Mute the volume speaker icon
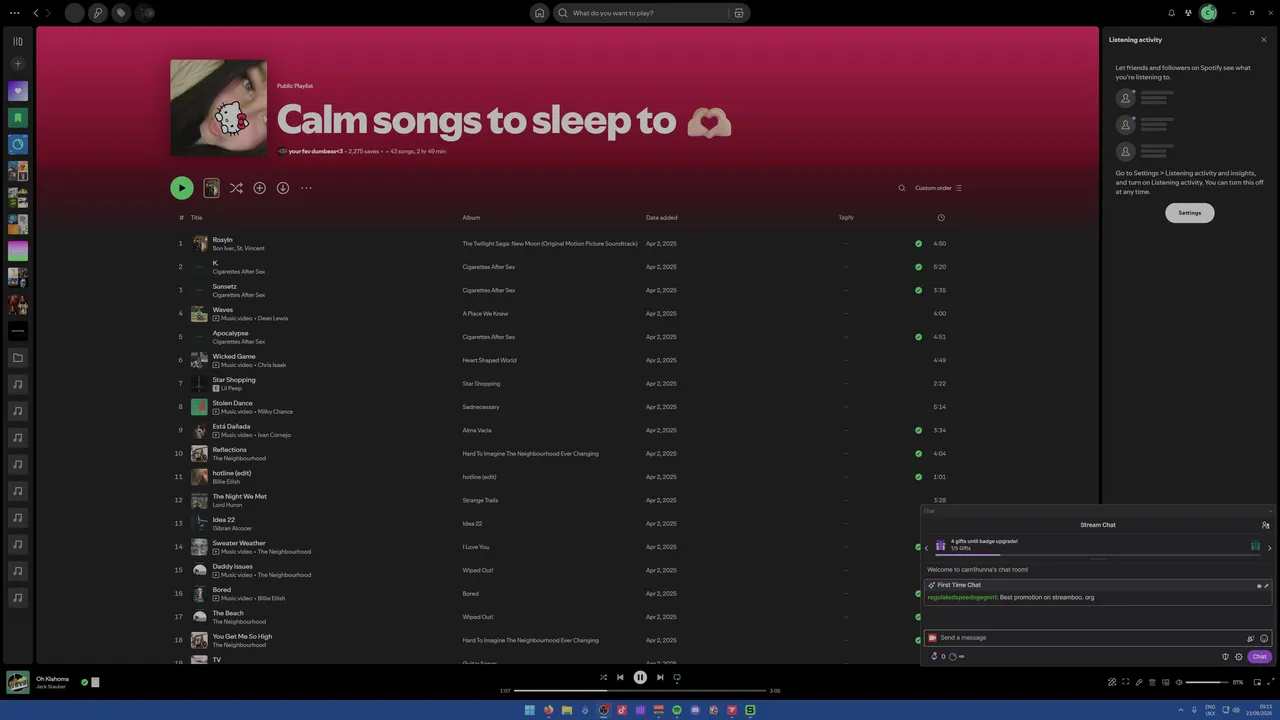This screenshot has width=1280, height=720. (1178, 682)
